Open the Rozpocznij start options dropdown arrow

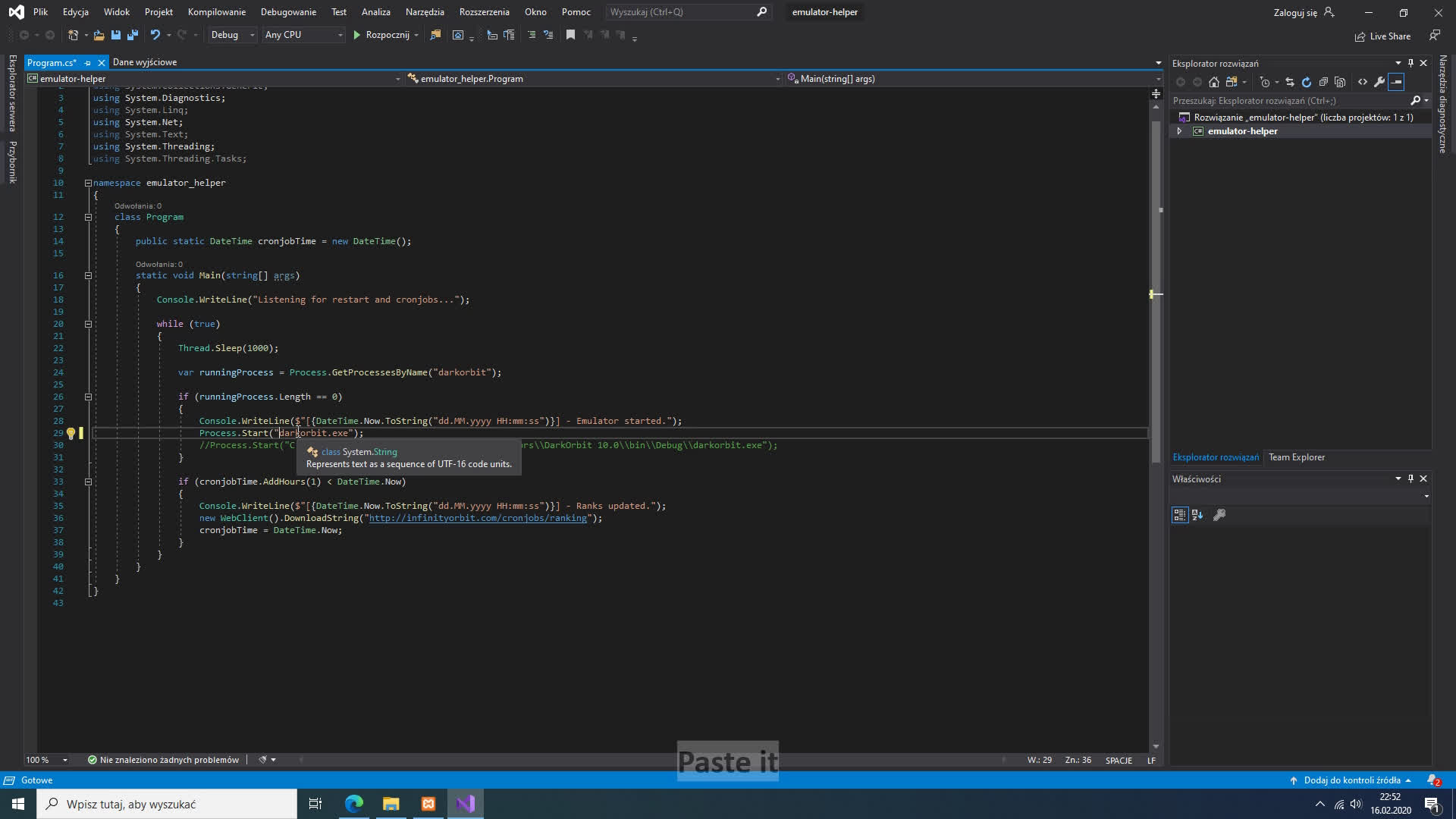(x=416, y=35)
